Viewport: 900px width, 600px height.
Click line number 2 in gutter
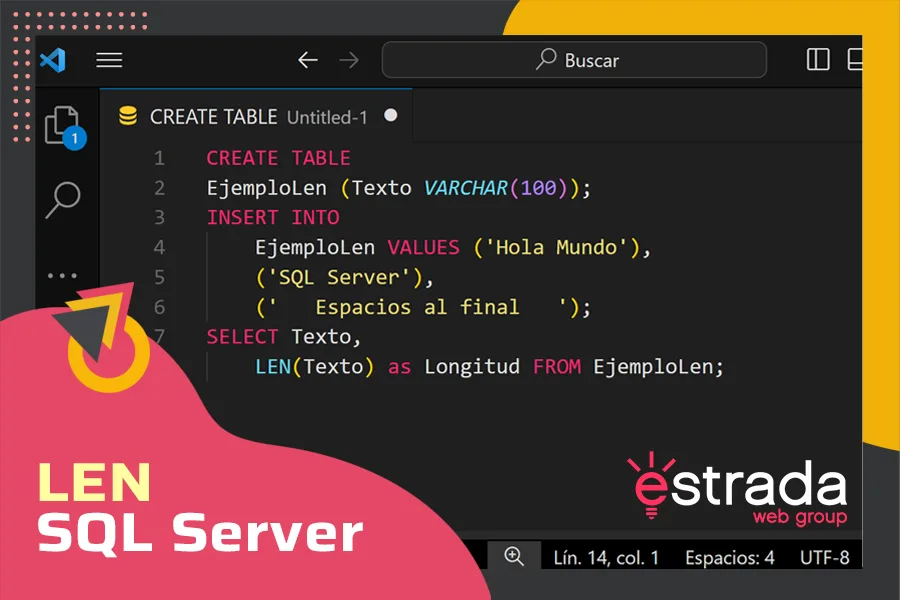click(159, 188)
